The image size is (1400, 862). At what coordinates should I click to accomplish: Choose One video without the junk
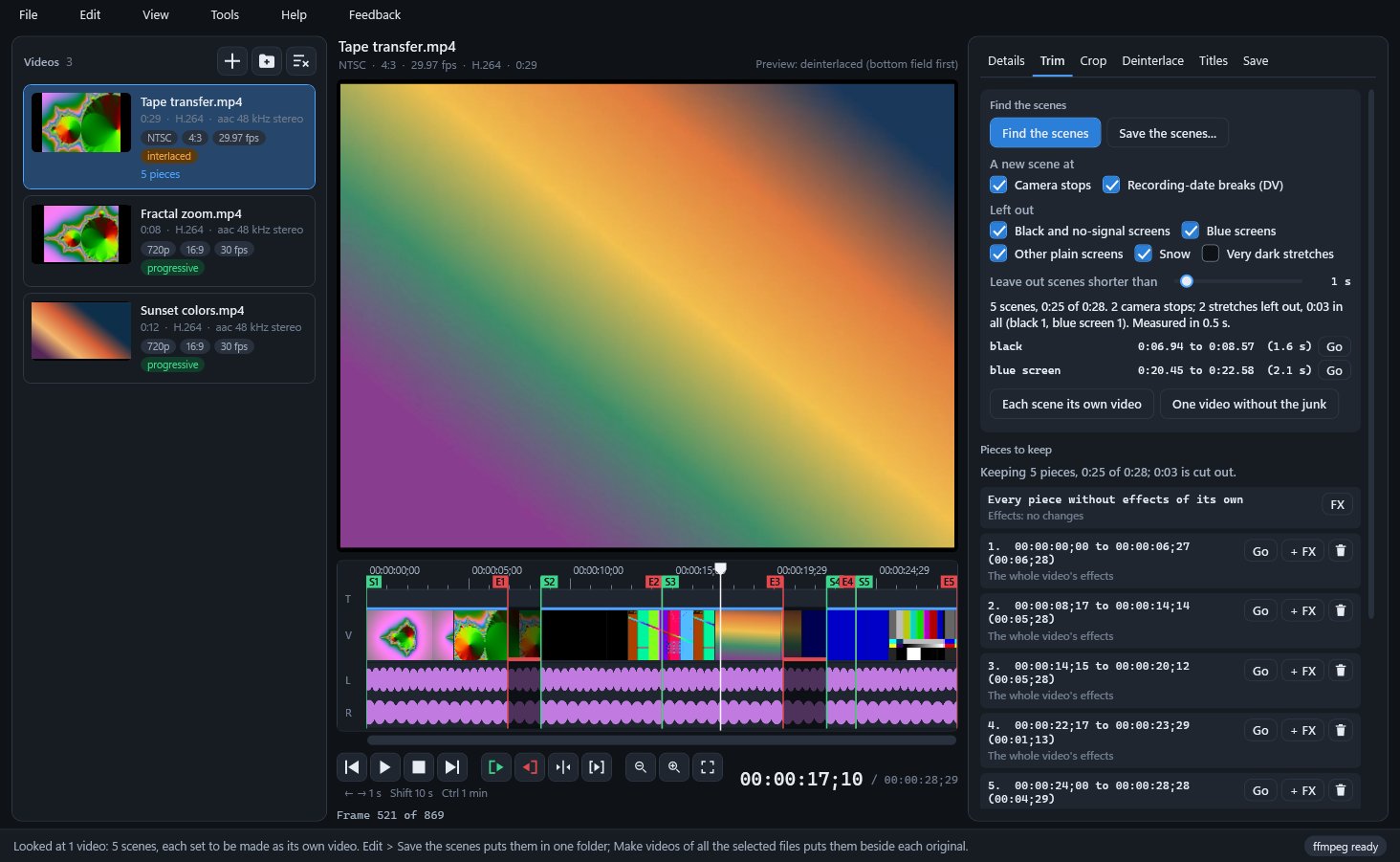(x=1249, y=404)
